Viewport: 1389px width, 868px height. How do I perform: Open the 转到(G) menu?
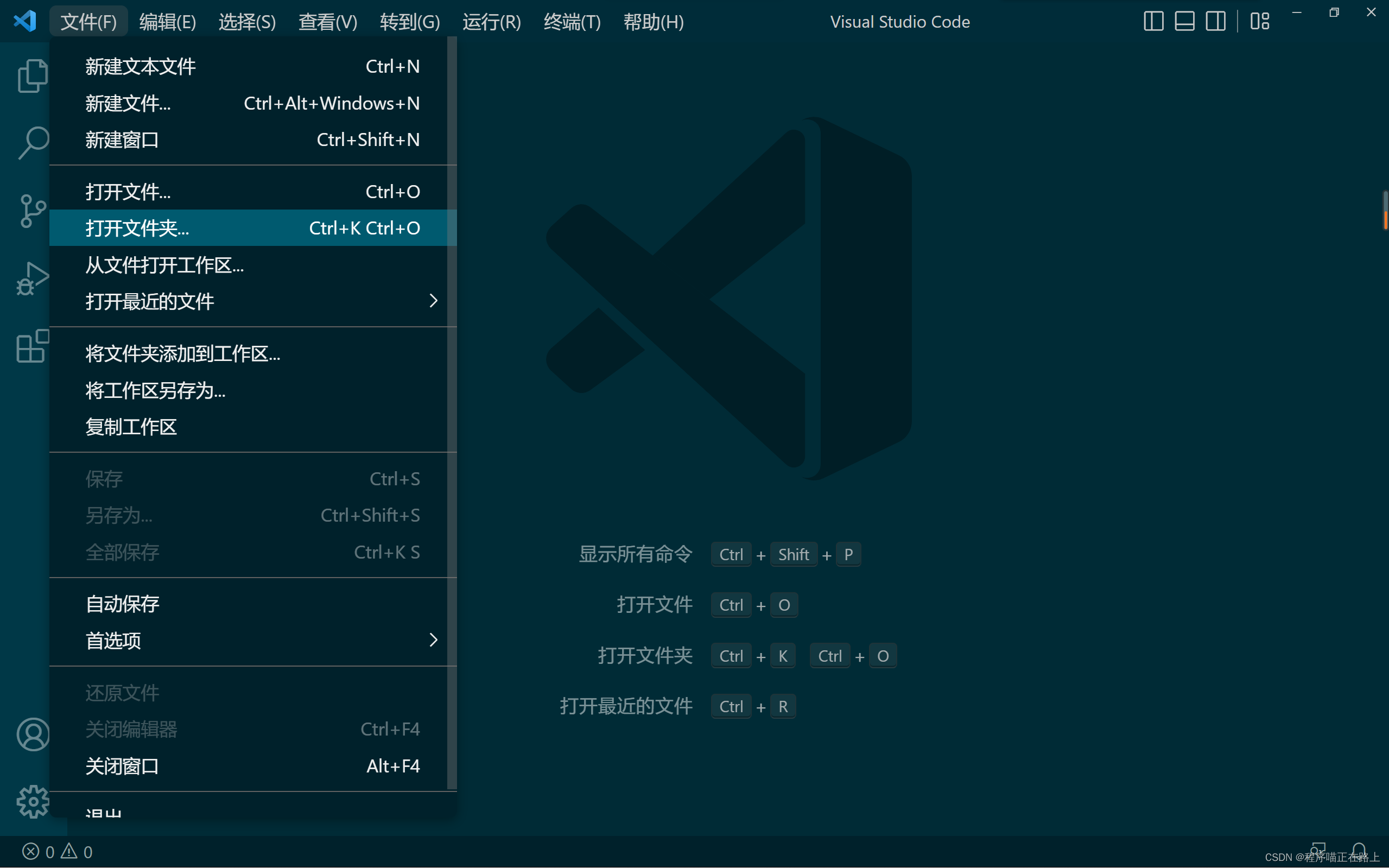[410, 22]
